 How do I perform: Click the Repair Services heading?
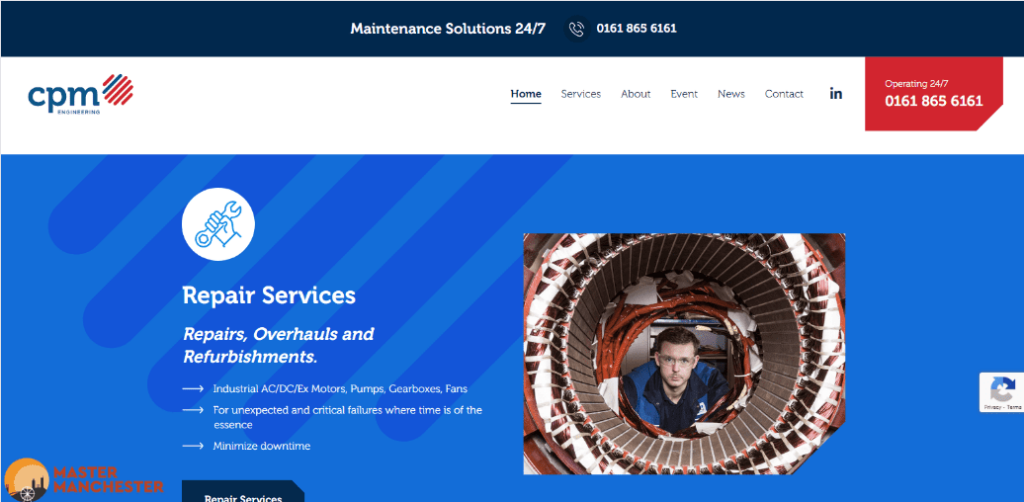tap(269, 295)
